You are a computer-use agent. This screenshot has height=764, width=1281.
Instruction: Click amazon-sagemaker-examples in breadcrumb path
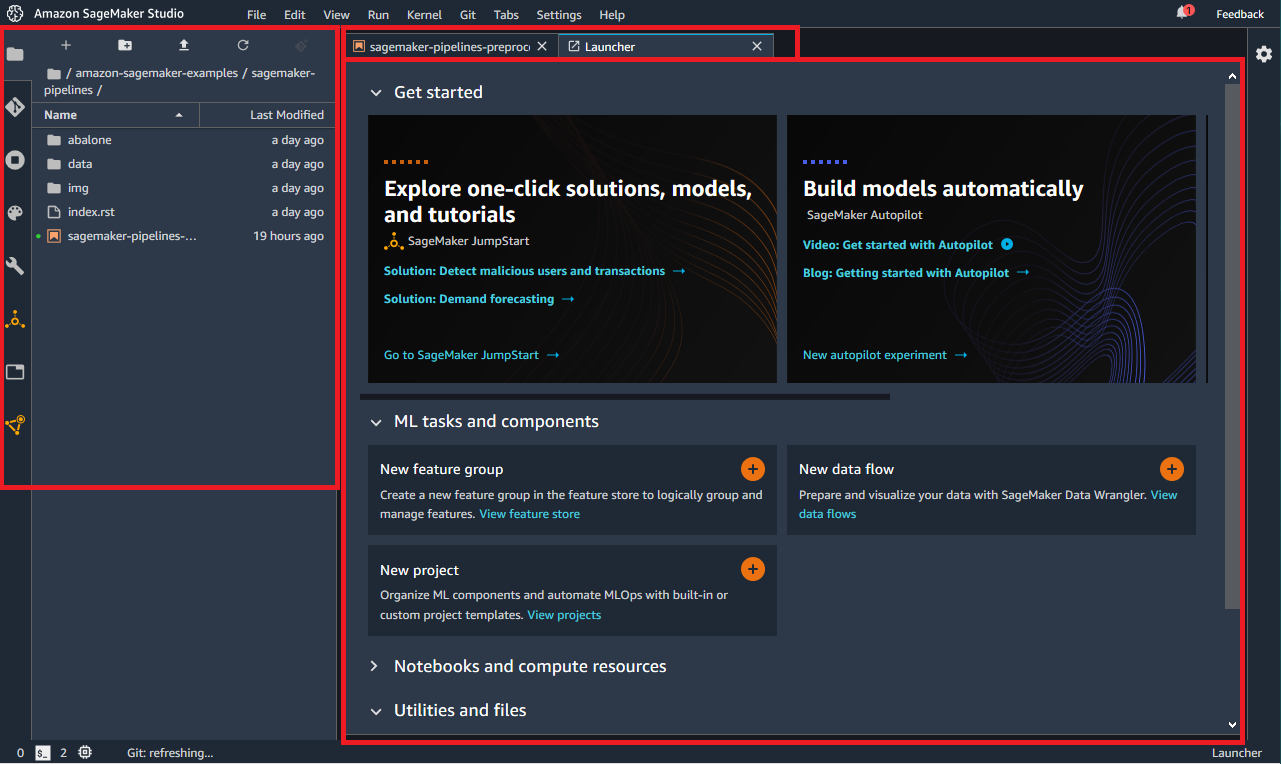click(157, 73)
